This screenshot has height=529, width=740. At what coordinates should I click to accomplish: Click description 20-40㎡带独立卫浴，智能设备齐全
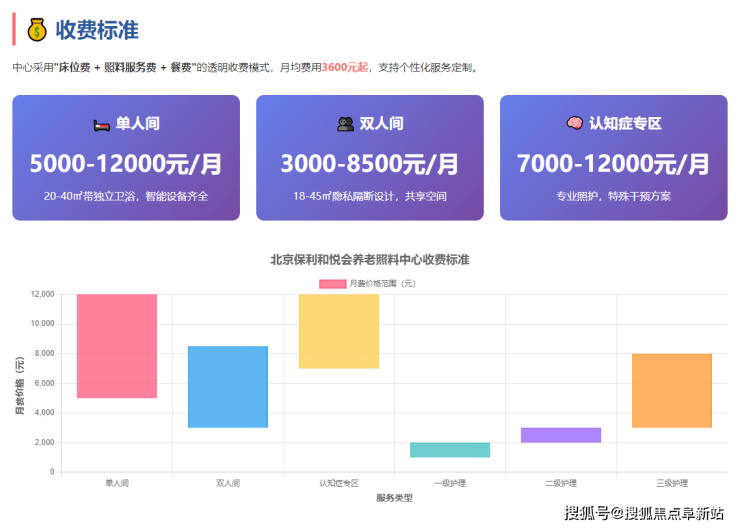click(x=126, y=196)
